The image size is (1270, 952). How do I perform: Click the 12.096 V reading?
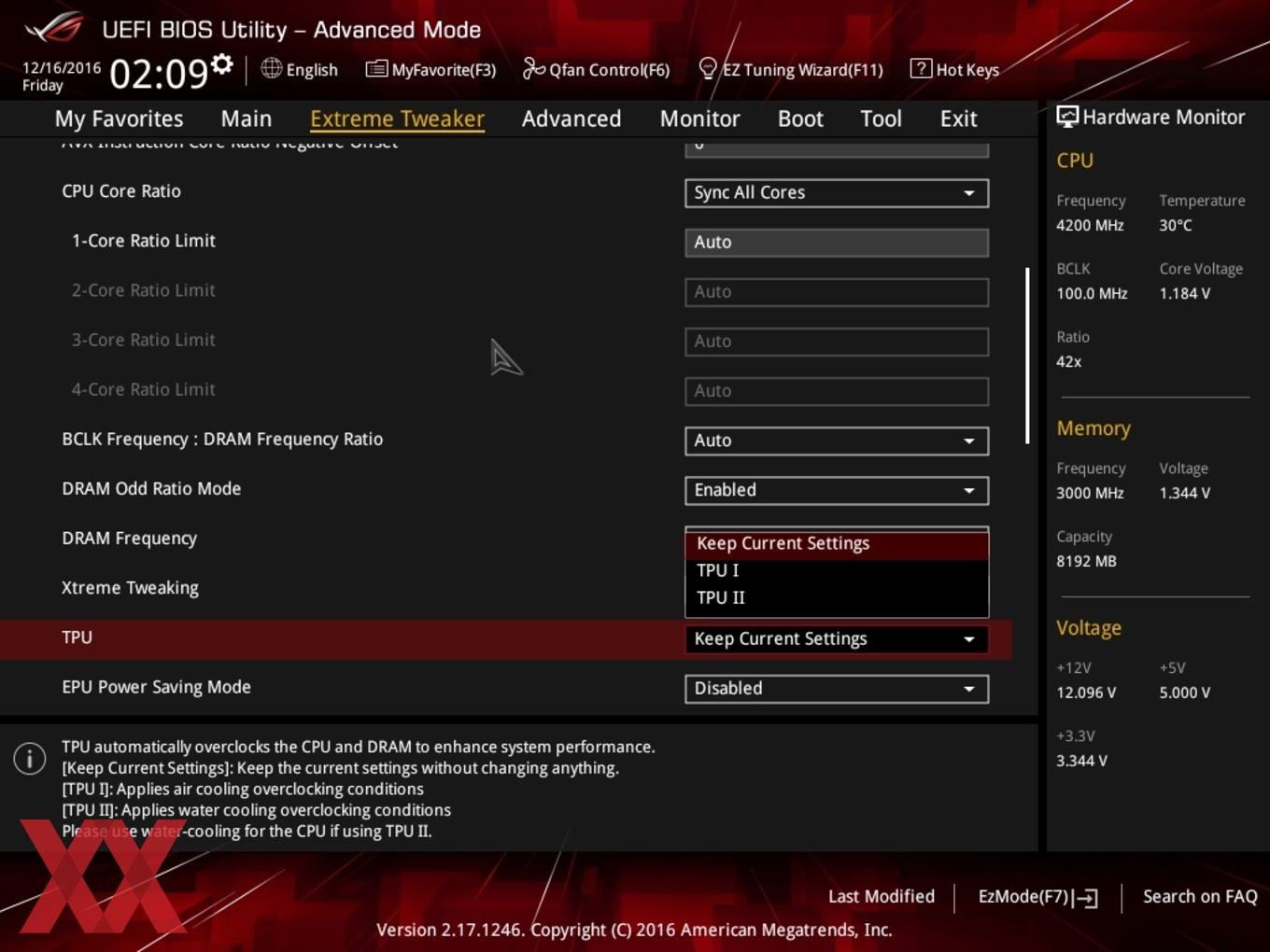point(1086,693)
